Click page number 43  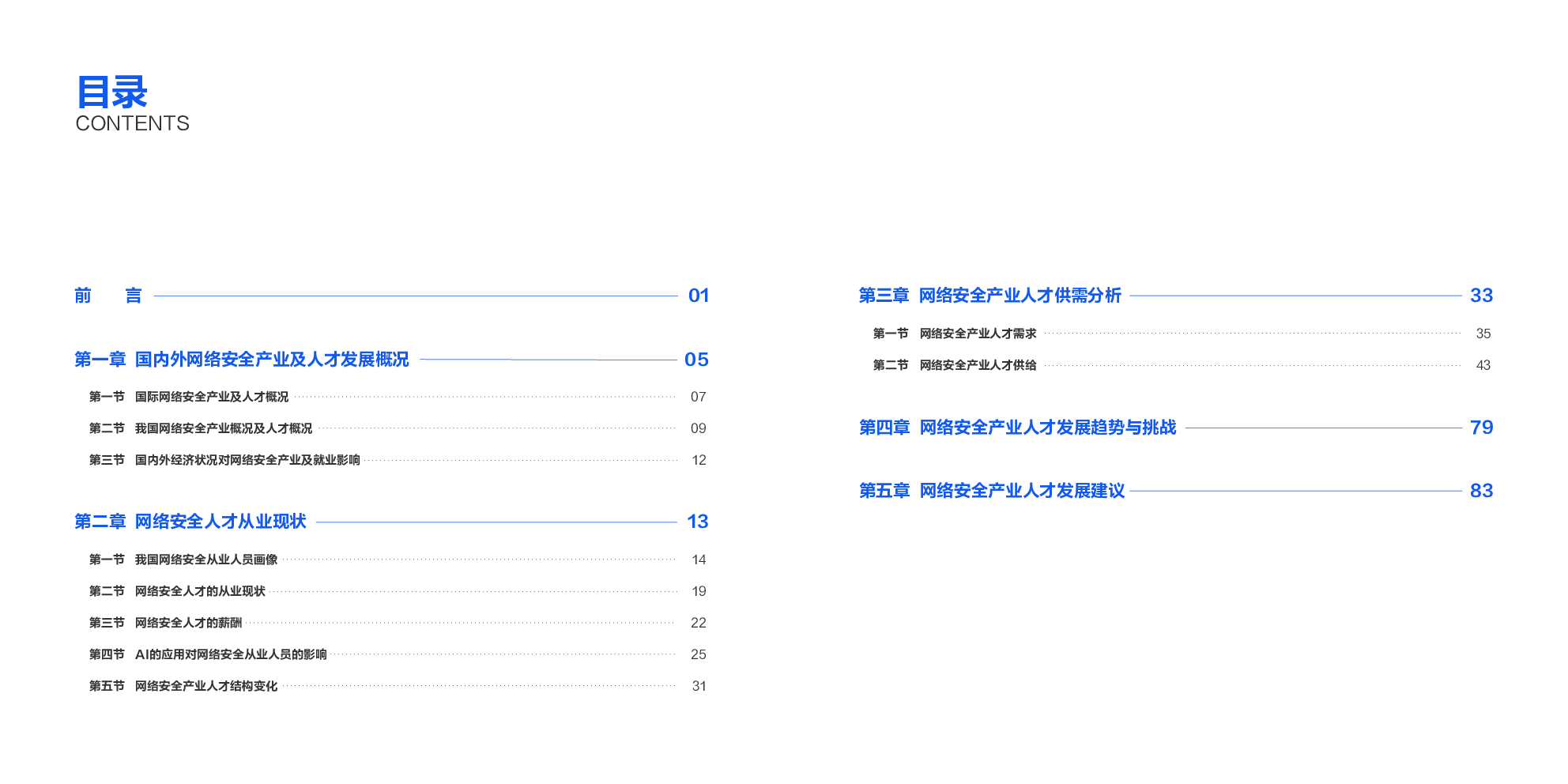click(x=1483, y=365)
